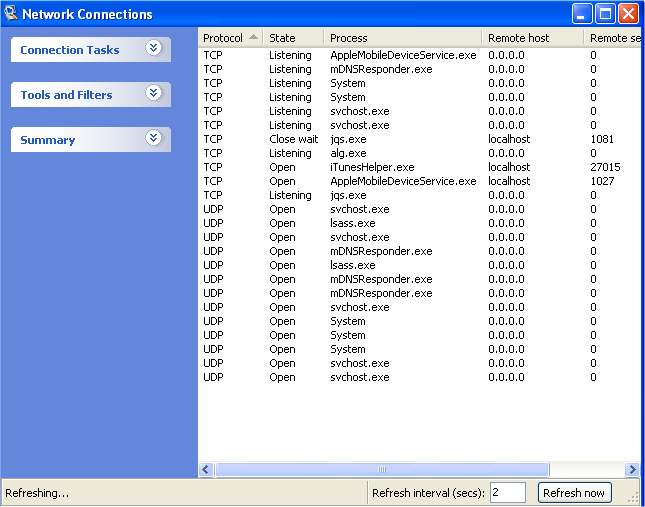Click the Refresh now button
Image resolution: width=645 pixels, height=507 pixels.
(x=574, y=493)
